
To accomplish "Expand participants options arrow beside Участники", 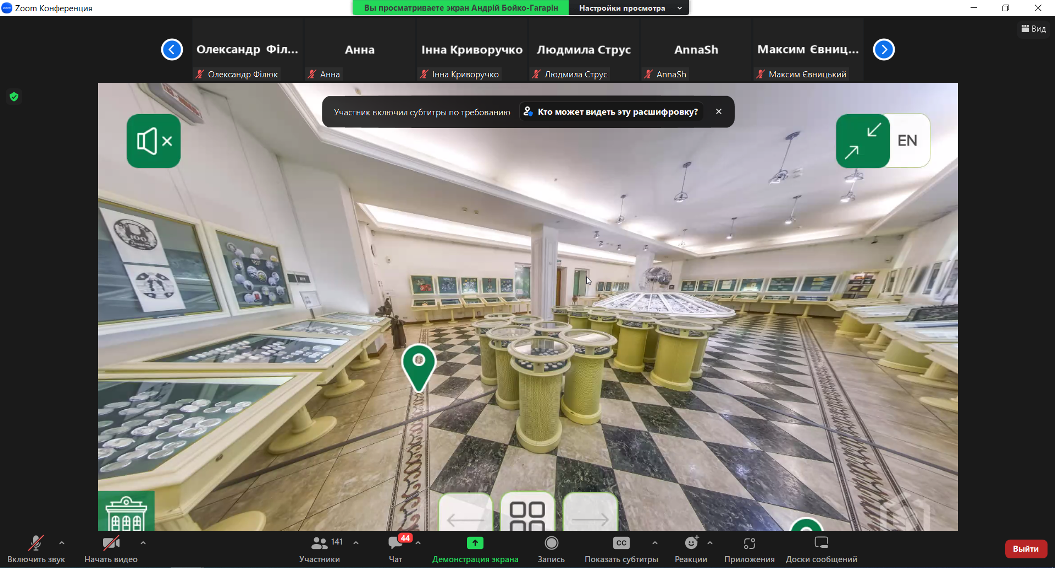I will coord(356,542).
